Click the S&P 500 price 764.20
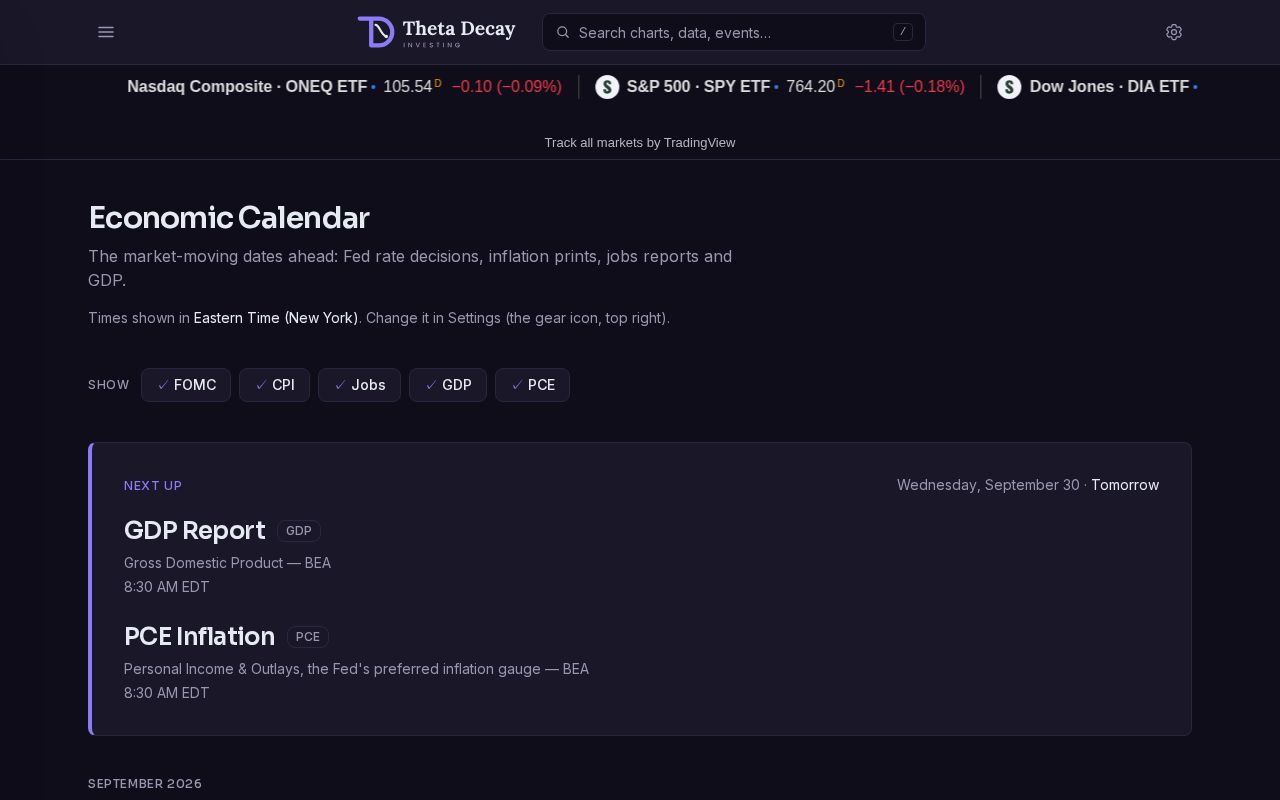The height and width of the screenshot is (800, 1280). [x=810, y=87]
